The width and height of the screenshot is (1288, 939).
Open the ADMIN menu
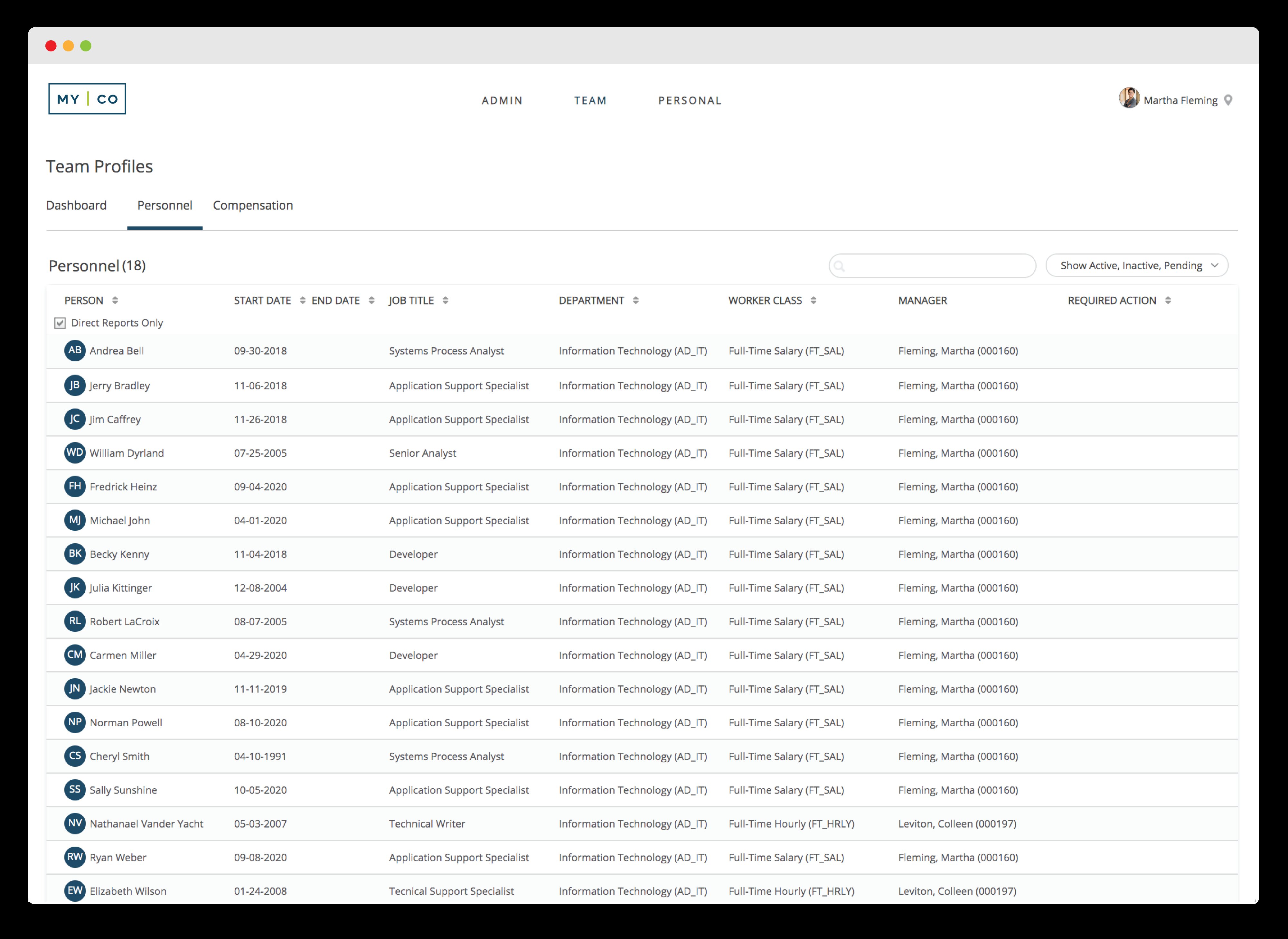click(502, 101)
